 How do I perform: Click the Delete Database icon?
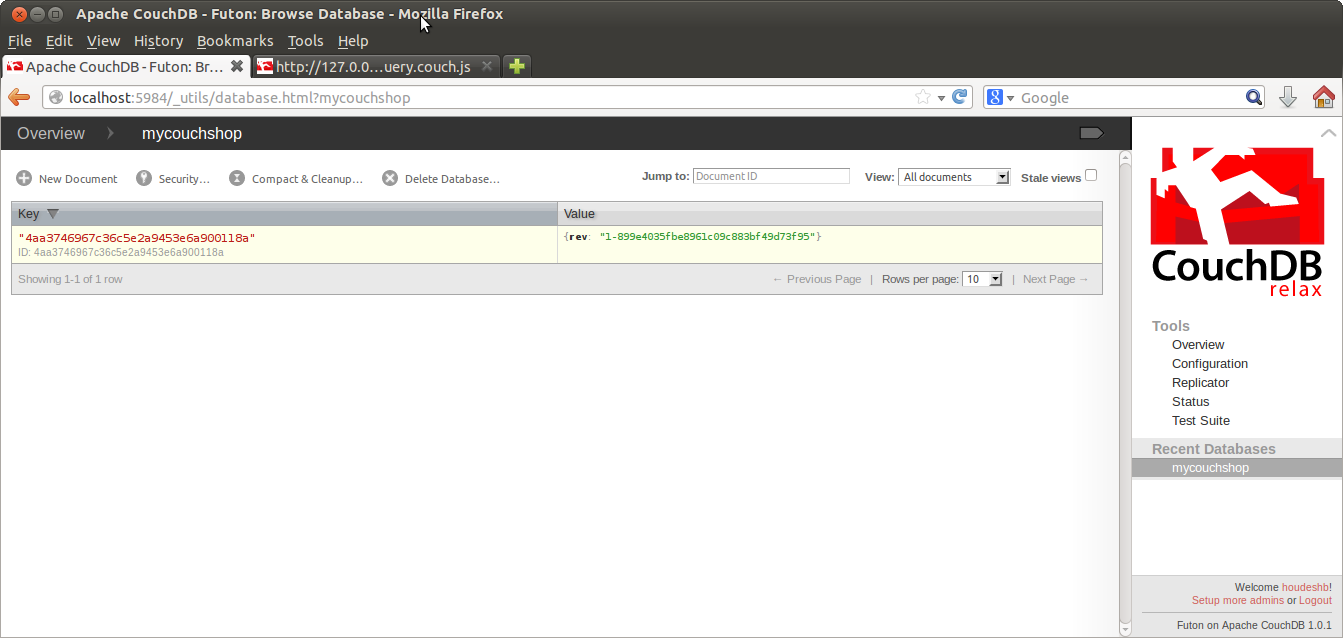tap(390, 178)
